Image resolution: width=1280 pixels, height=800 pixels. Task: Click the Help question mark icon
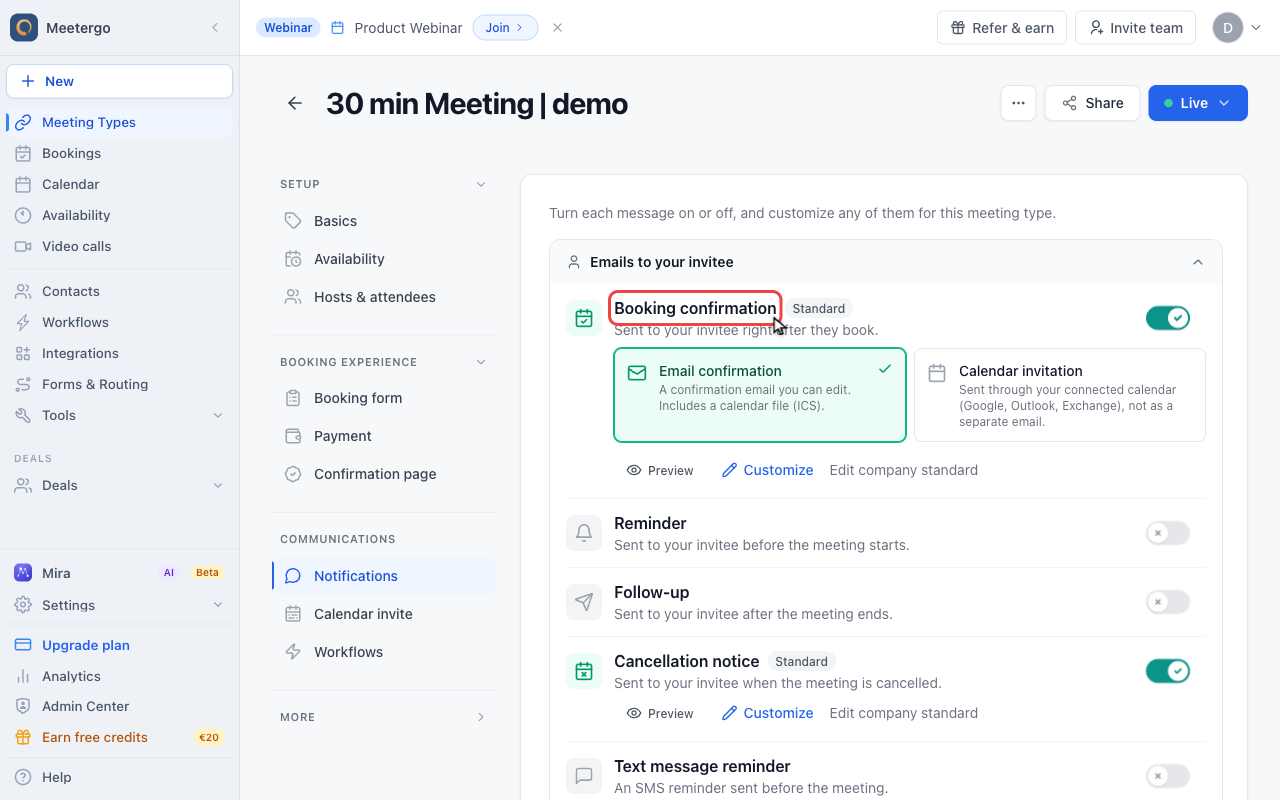pyautogui.click(x=23, y=777)
